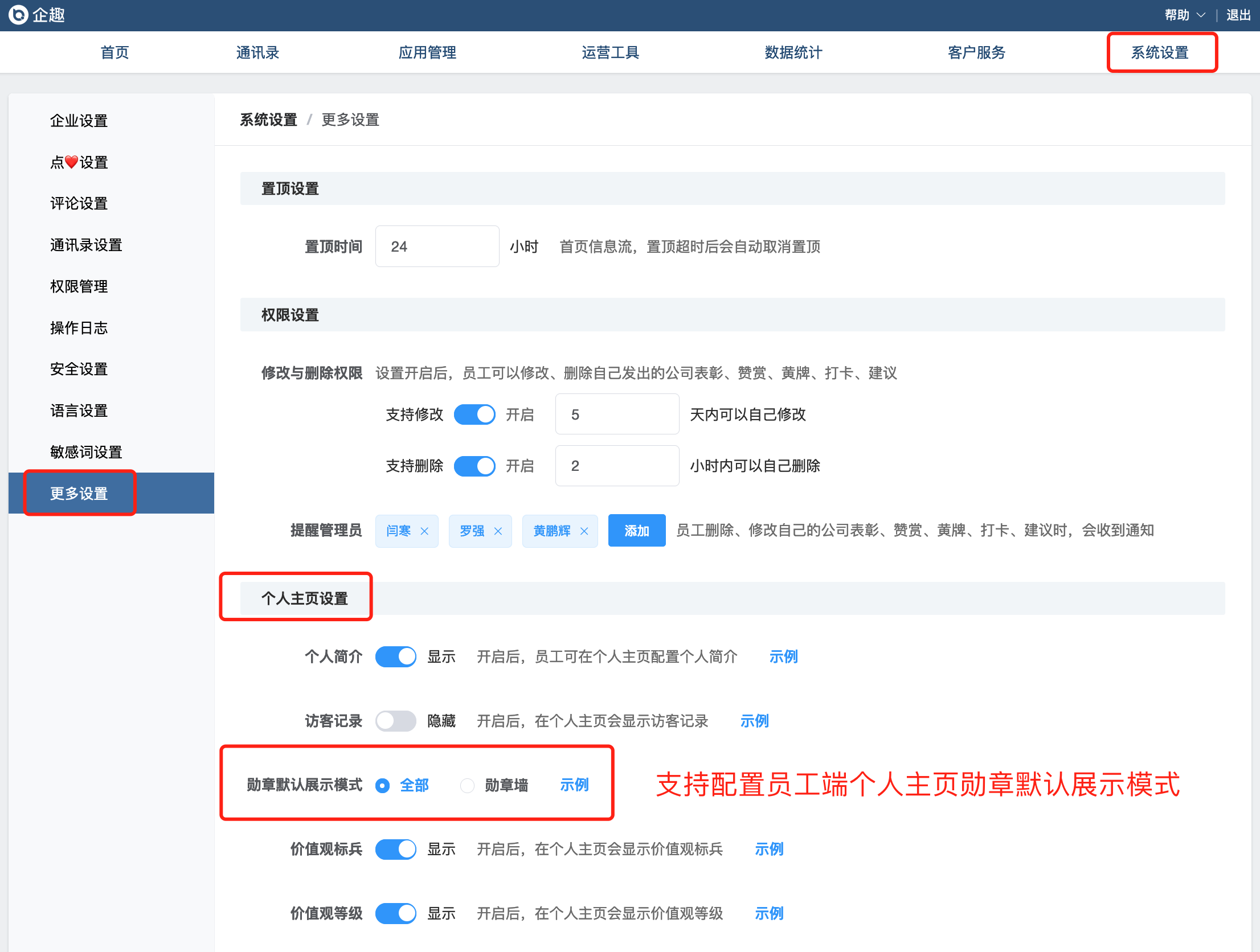Toggle the 支持修改 switch off
1260x952 pixels.
474,415
